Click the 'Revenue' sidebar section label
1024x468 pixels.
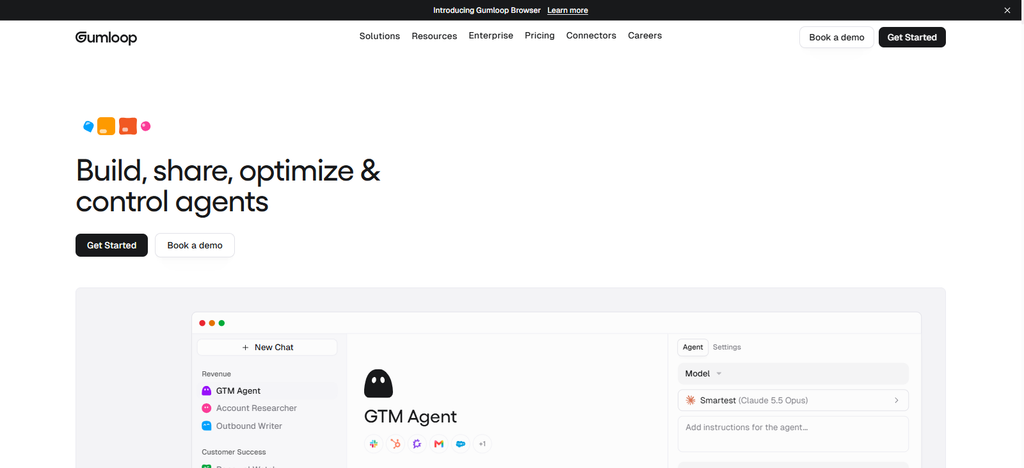coord(216,374)
